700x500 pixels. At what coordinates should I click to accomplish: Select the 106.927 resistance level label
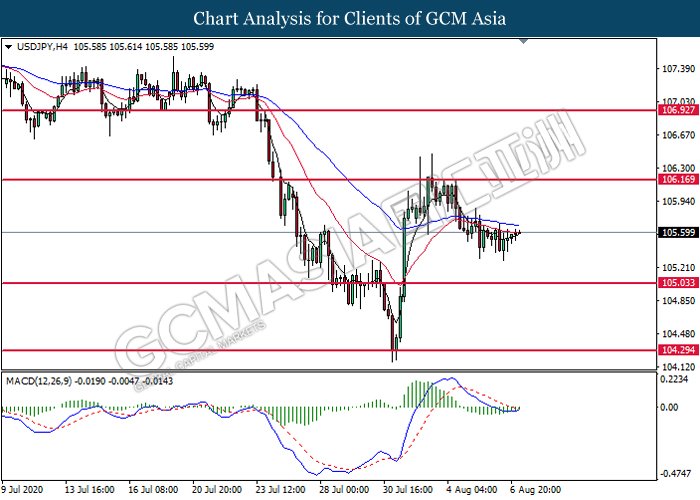678,110
